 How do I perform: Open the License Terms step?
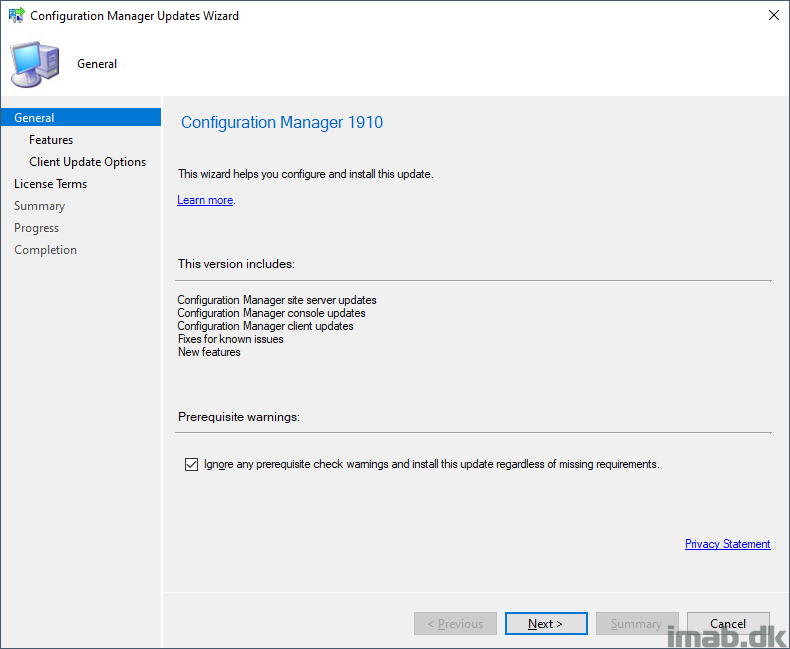(50, 184)
